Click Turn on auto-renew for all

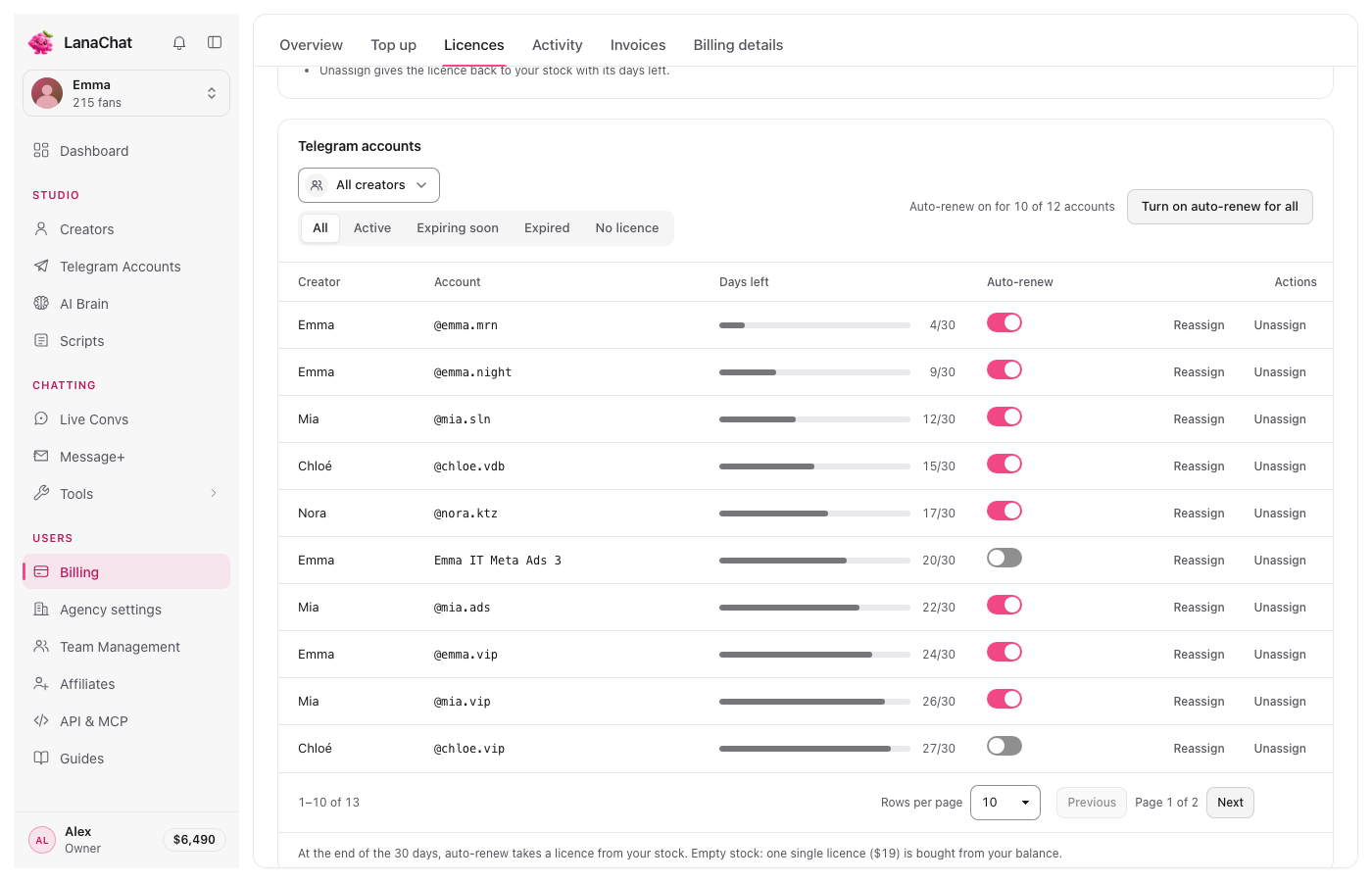(x=1220, y=207)
